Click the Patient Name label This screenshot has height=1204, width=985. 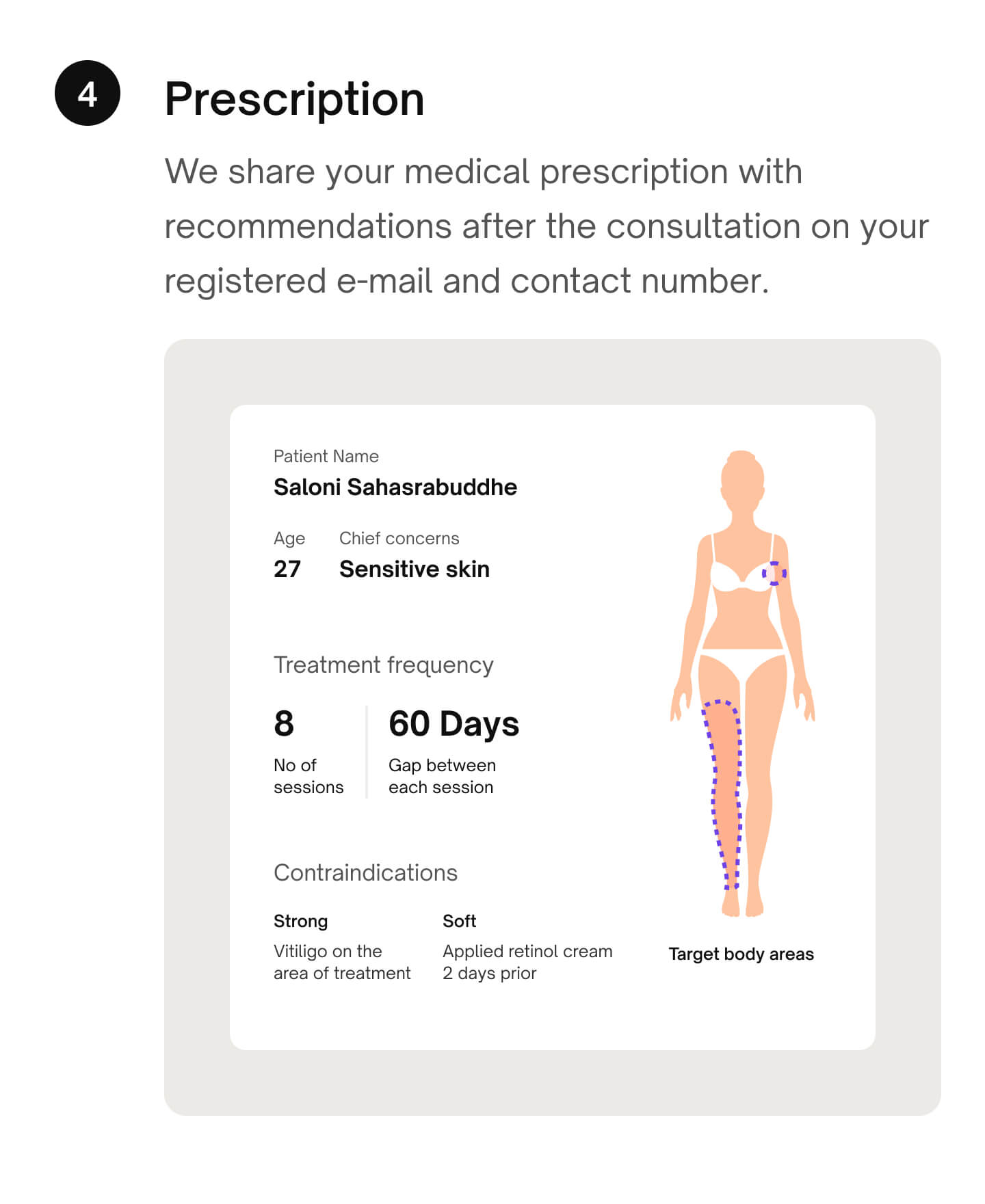pyautogui.click(x=326, y=456)
